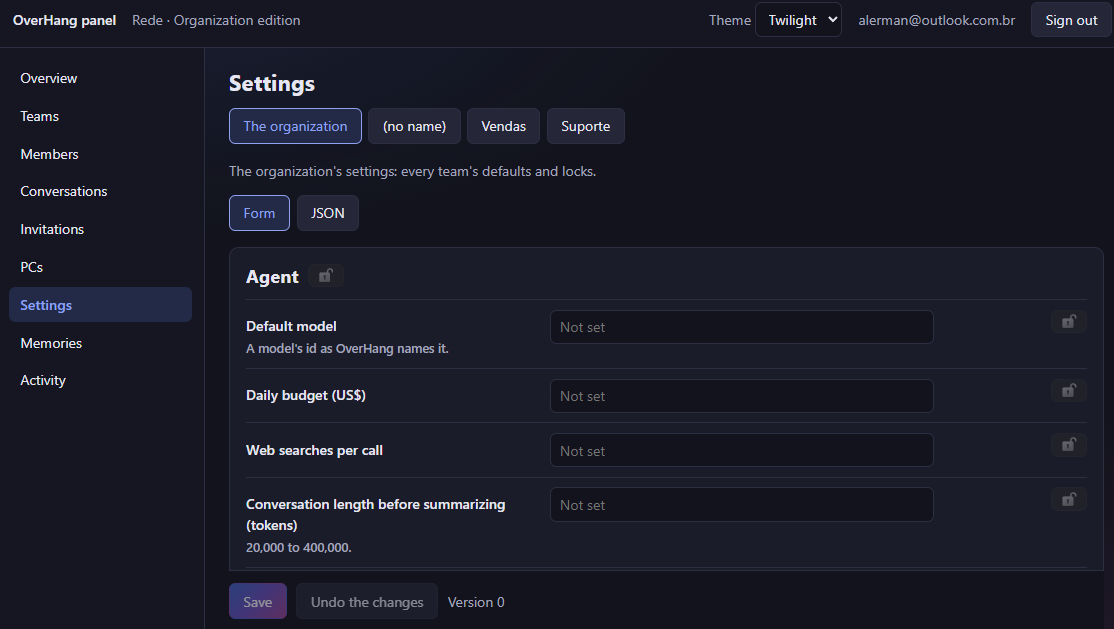
Task: Click the Version 0 label
Action: tap(476, 602)
